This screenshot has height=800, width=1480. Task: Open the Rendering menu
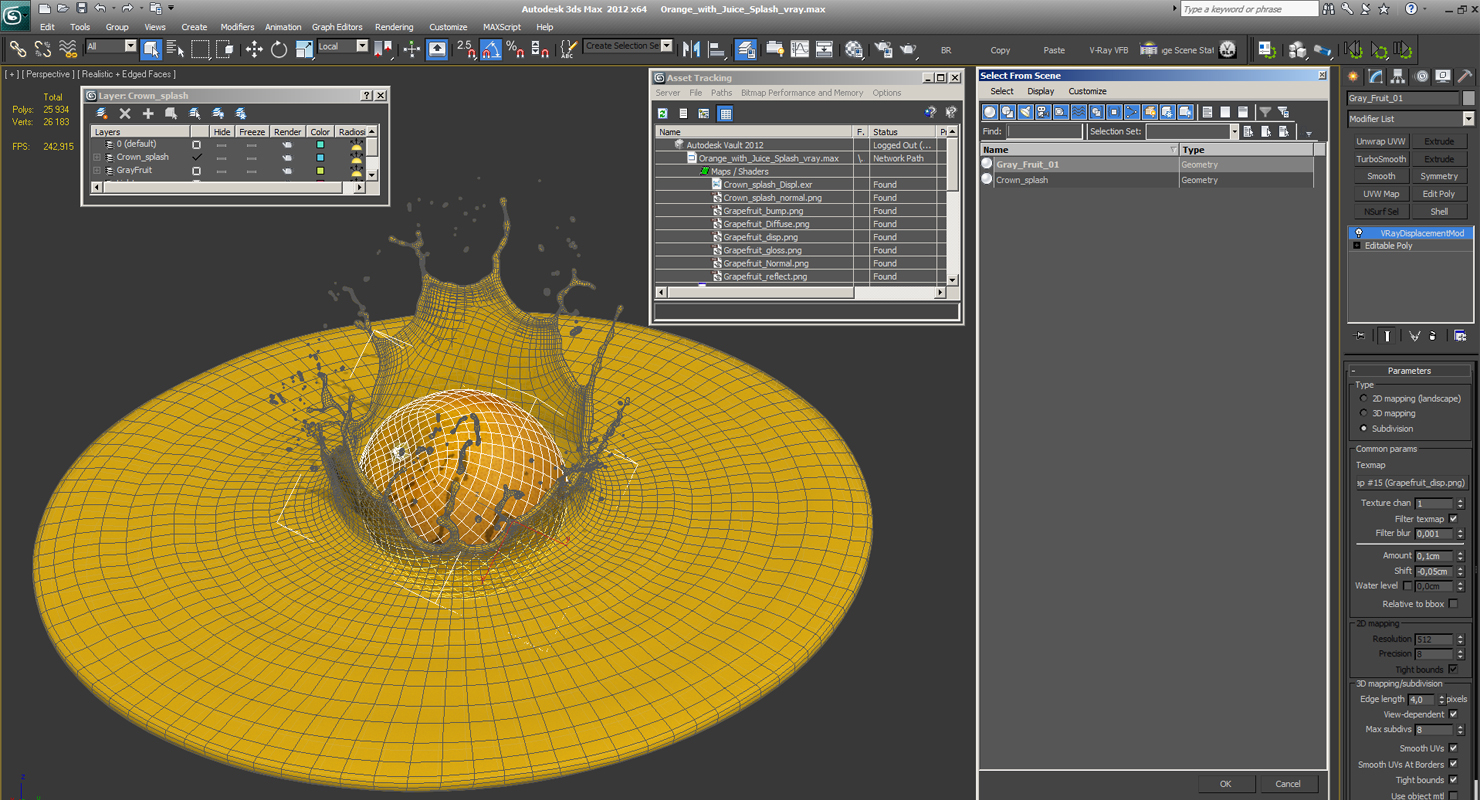[x=394, y=27]
